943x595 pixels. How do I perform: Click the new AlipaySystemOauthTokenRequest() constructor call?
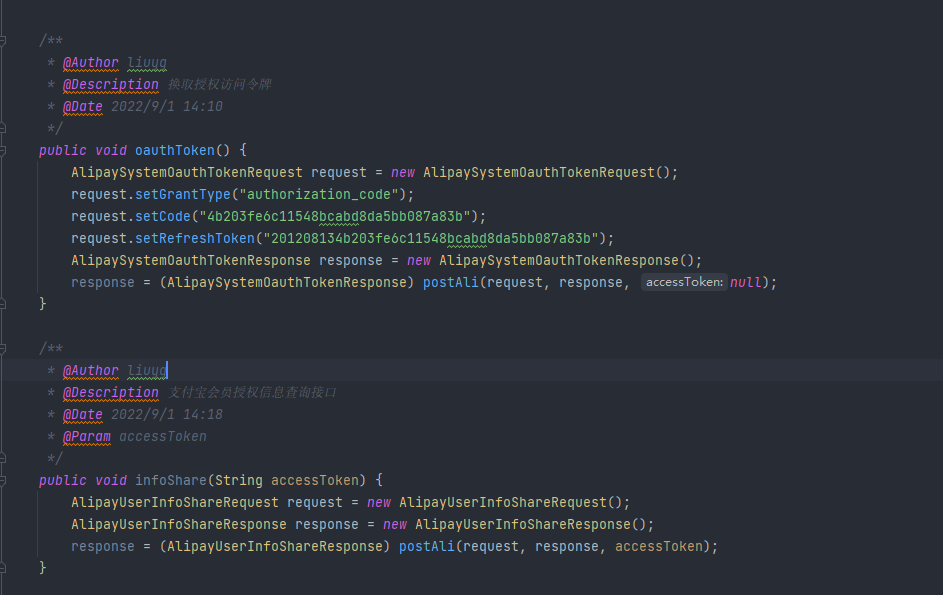pyautogui.click(x=534, y=172)
